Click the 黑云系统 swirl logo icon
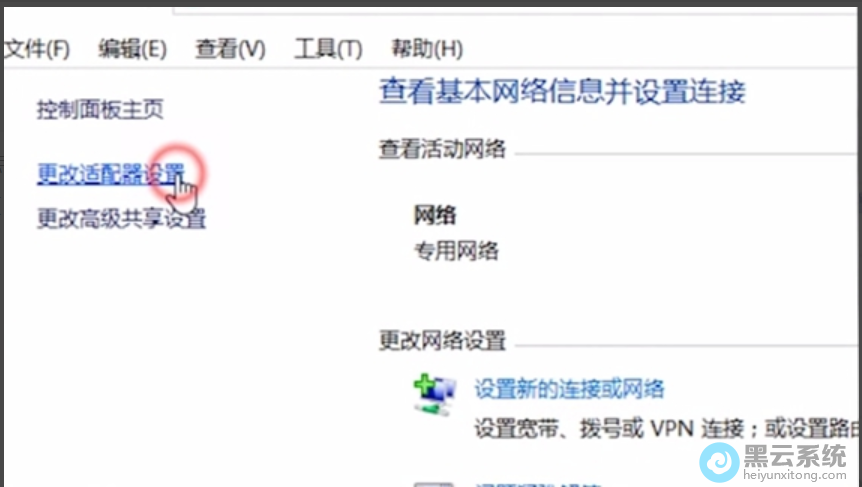Screen dimensions: 862x487 [x=719, y=462]
